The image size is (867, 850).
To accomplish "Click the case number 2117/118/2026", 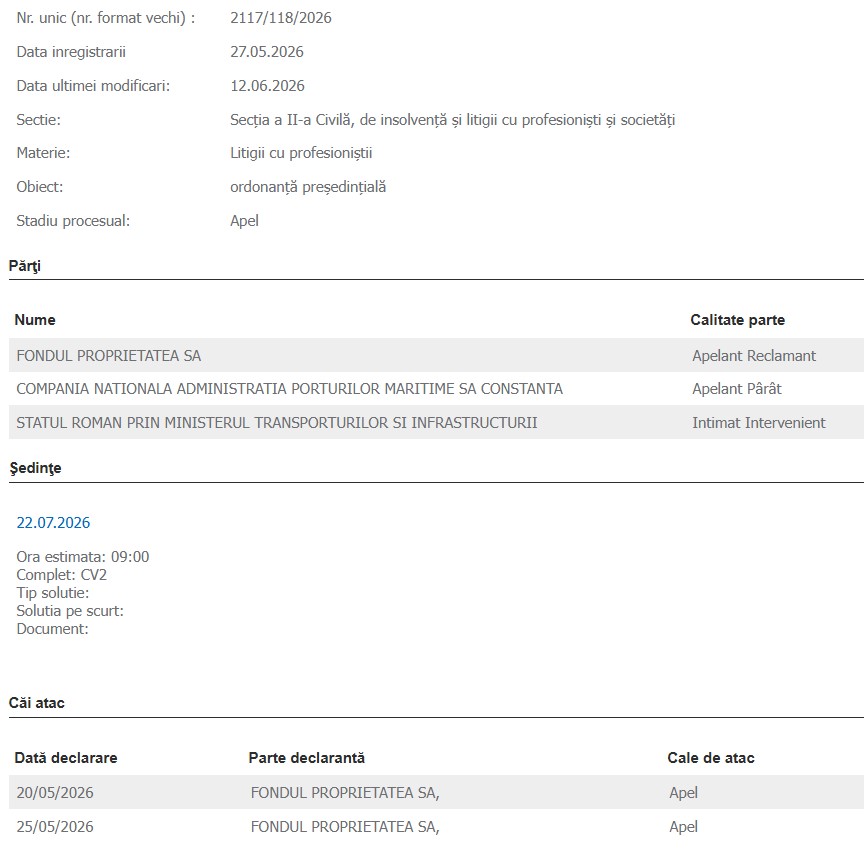I will point(281,18).
